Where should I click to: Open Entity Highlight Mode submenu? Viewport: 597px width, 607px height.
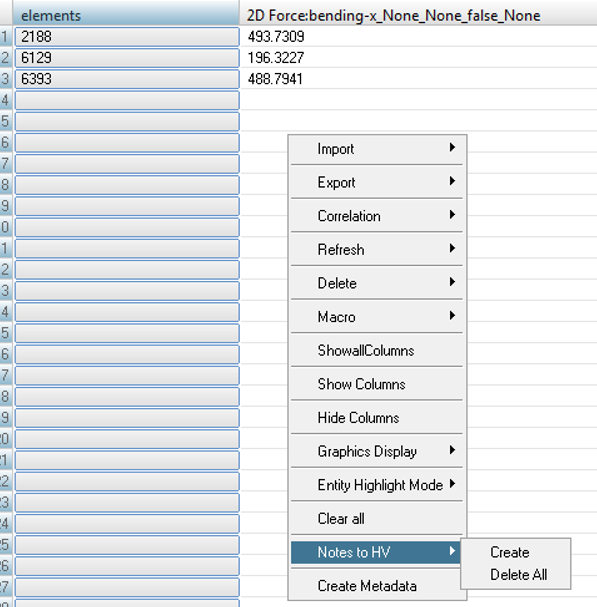coord(377,485)
